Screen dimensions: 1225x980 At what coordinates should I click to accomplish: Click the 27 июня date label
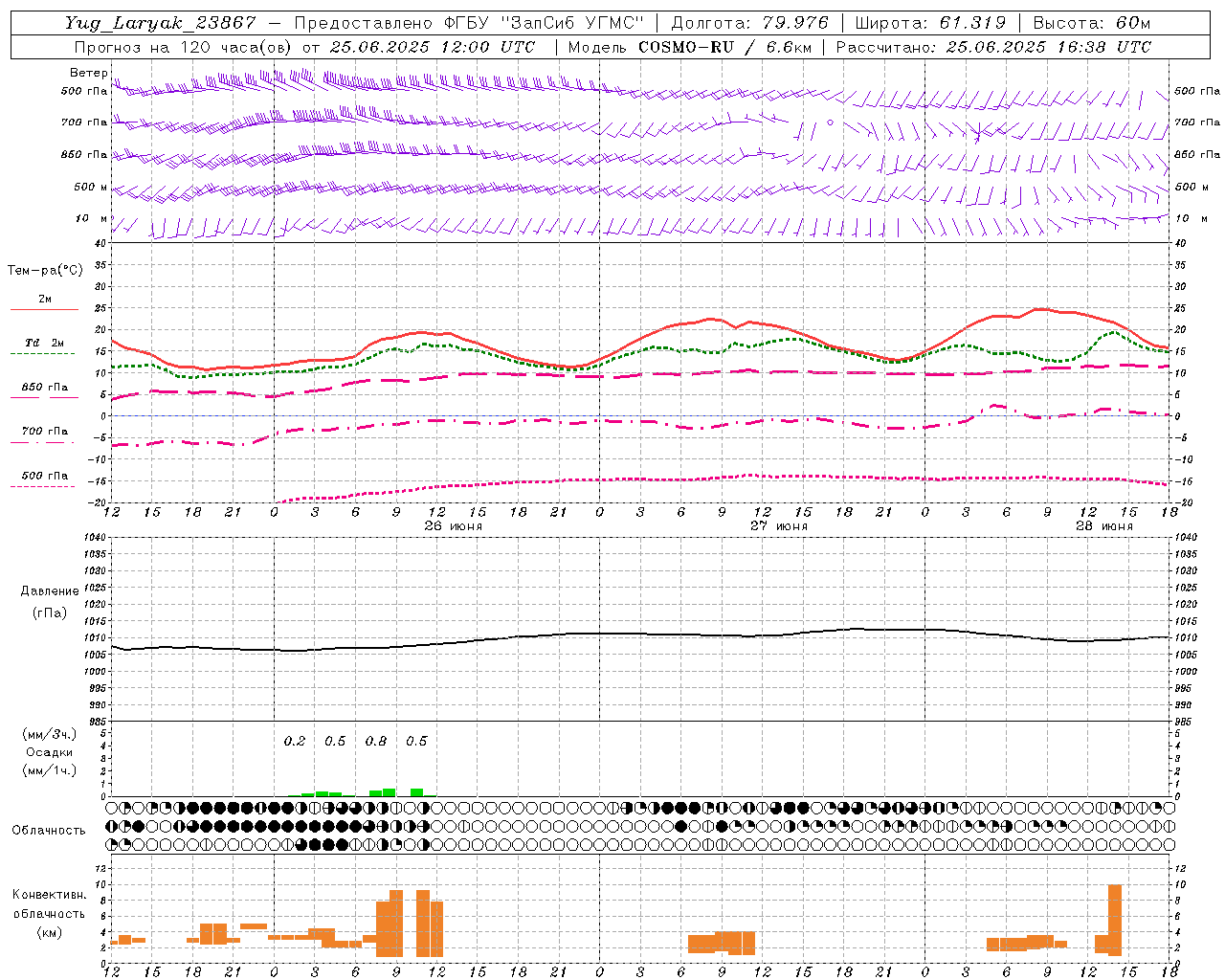pyautogui.click(x=778, y=526)
